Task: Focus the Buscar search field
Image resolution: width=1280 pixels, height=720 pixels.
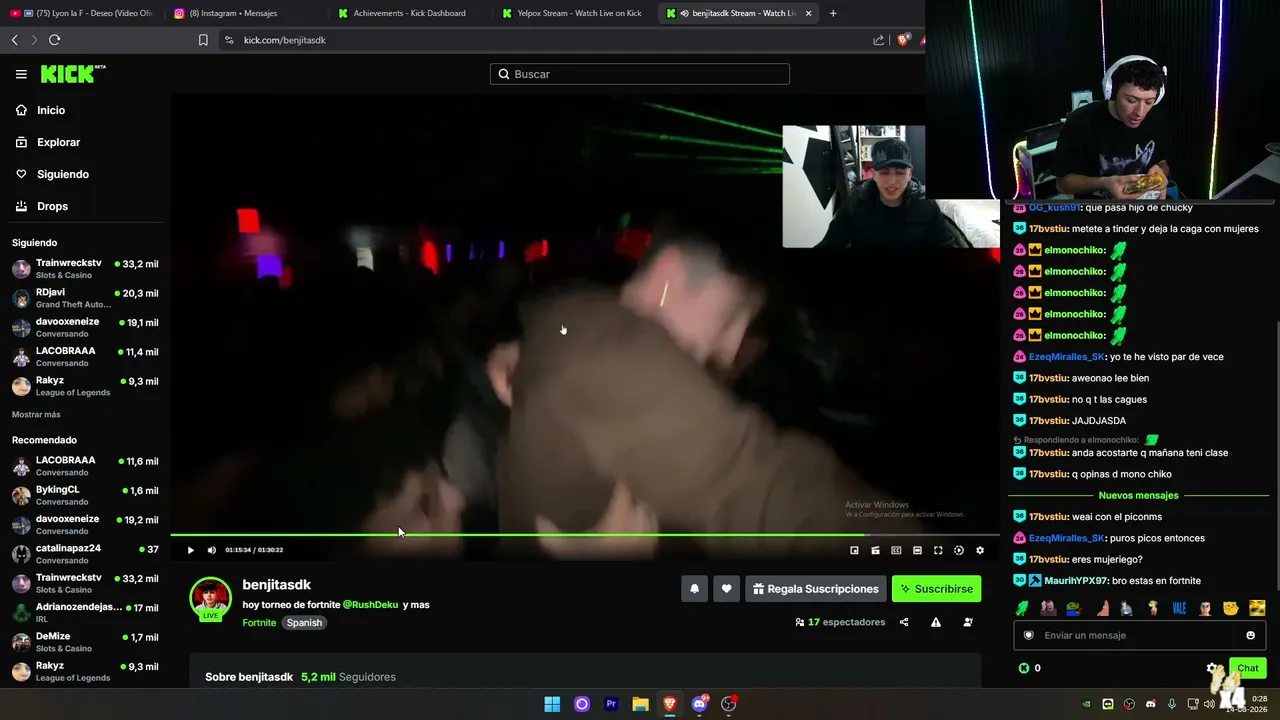Action: pos(640,74)
